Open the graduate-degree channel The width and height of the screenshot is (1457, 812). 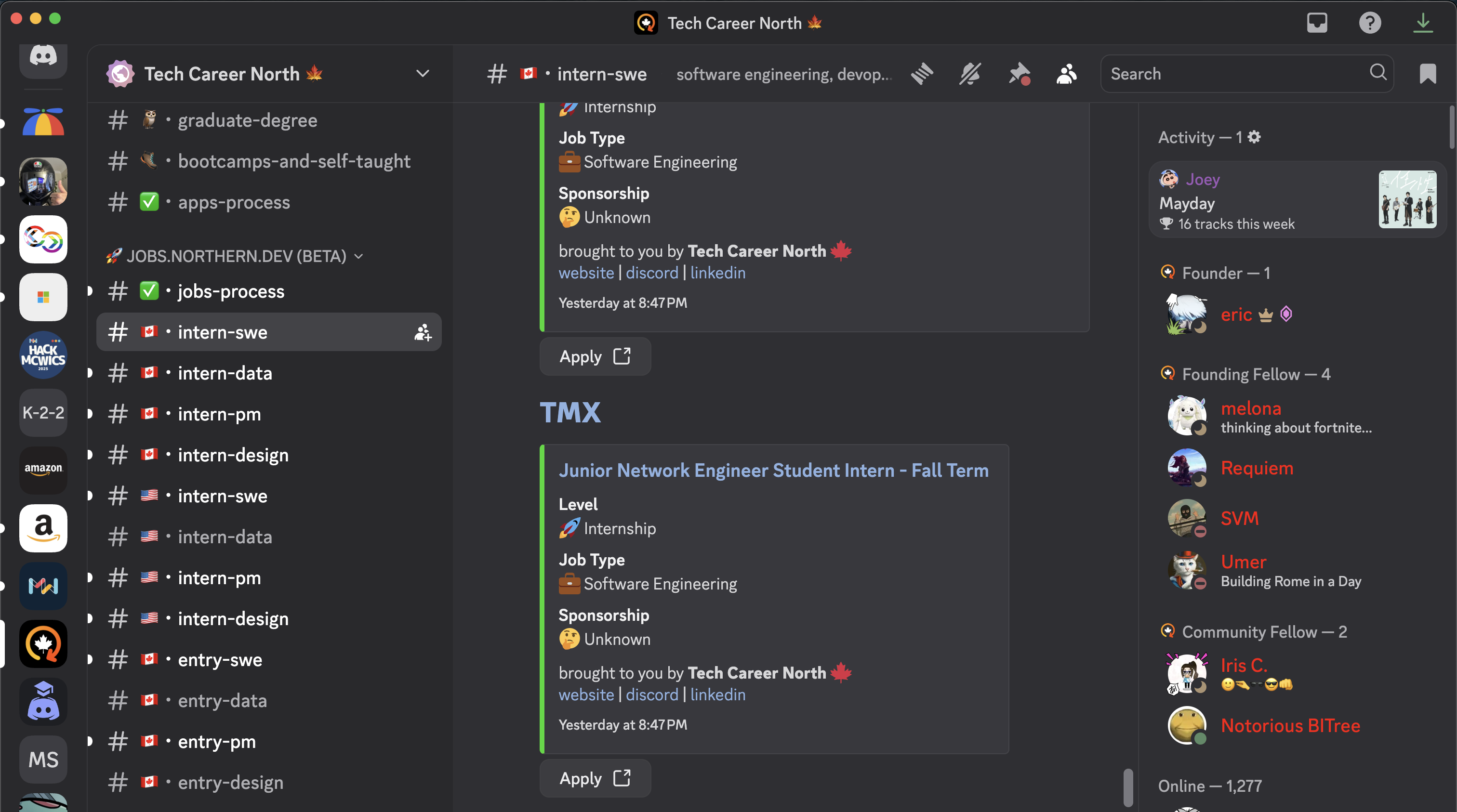tap(269, 120)
